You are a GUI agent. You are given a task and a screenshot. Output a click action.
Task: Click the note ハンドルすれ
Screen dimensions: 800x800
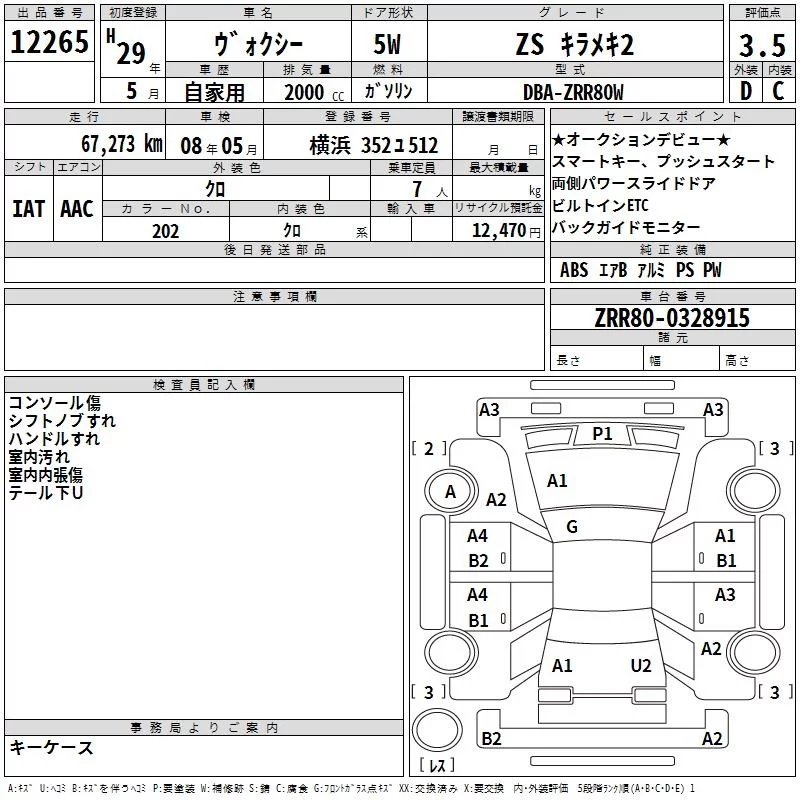[x=54, y=439]
